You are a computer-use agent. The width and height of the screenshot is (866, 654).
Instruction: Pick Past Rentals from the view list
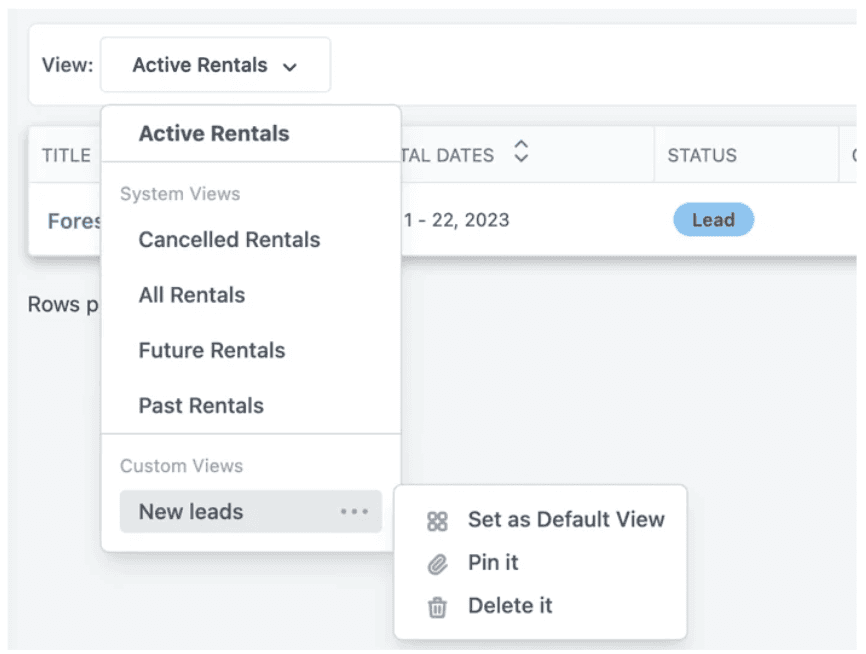(x=201, y=405)
